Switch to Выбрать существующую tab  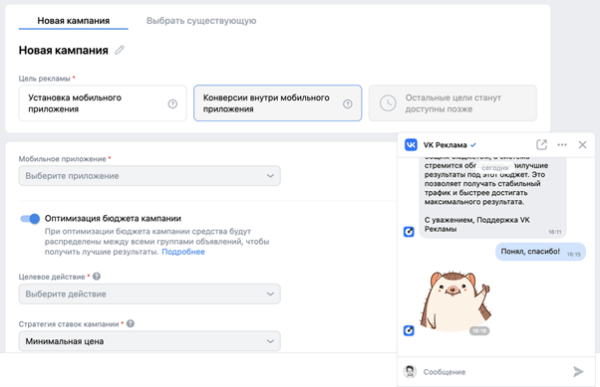click(x=201, y=21)
